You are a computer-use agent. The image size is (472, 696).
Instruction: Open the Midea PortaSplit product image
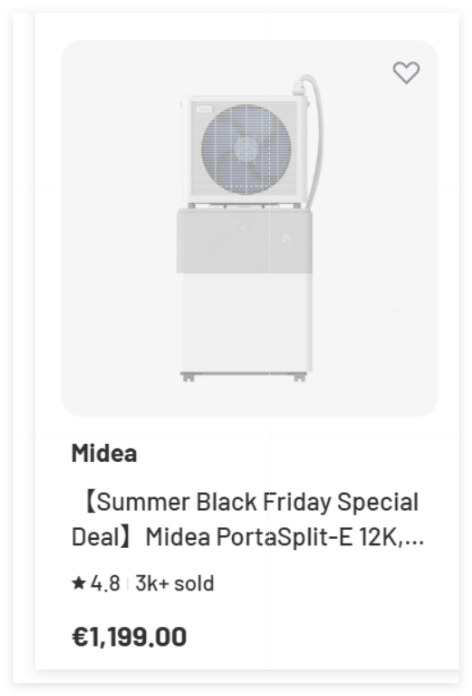click(x=250, y=228)
